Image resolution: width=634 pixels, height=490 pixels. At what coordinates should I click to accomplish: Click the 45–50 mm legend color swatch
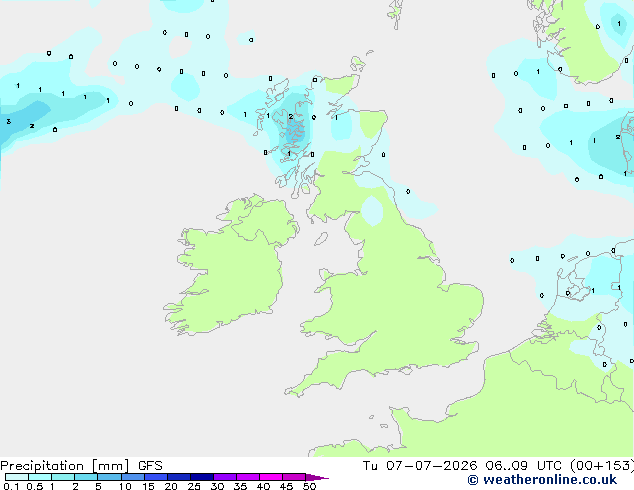pyautogui.click(x=294, y=477)
